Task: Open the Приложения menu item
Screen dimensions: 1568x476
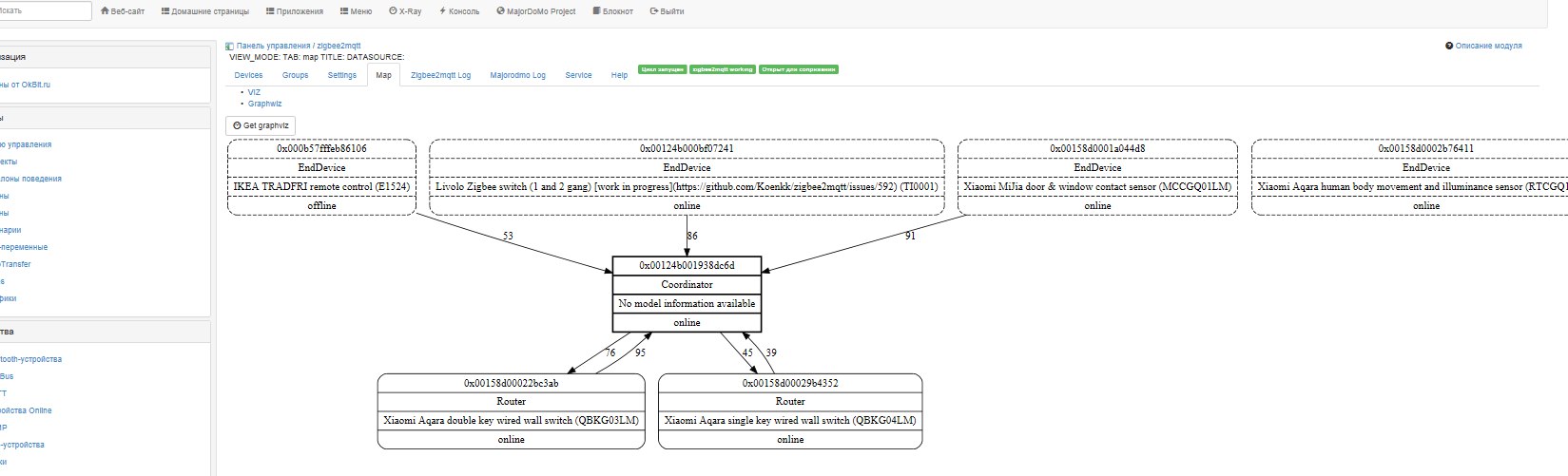Action: (x=295, y=11)
